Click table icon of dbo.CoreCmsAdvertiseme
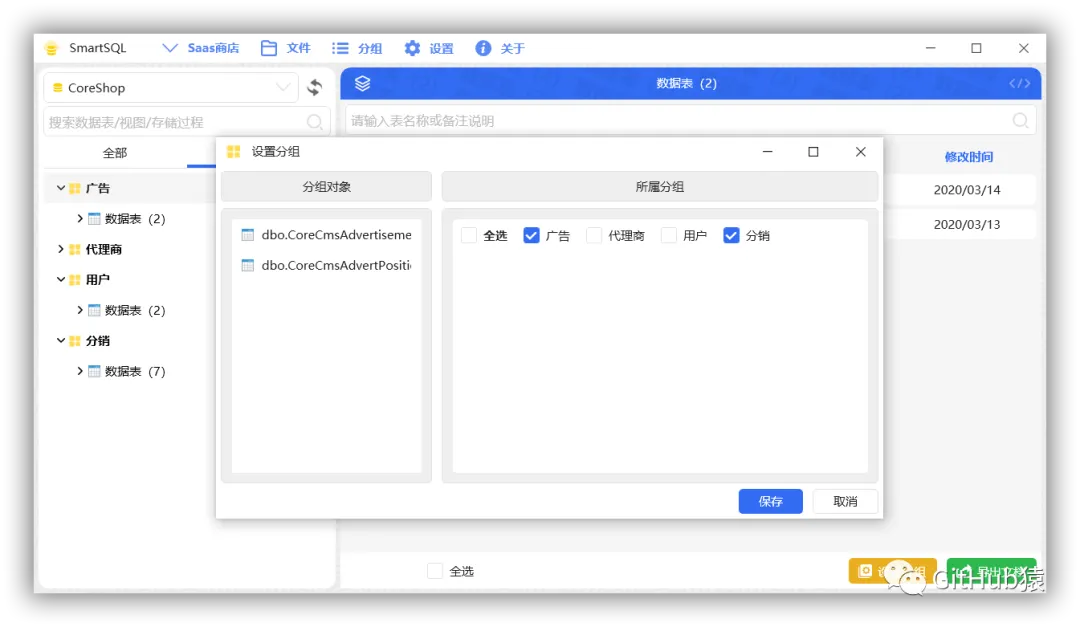Viewport: 1080px width, 627px height. pyautogui.click(x=248, y=235)
